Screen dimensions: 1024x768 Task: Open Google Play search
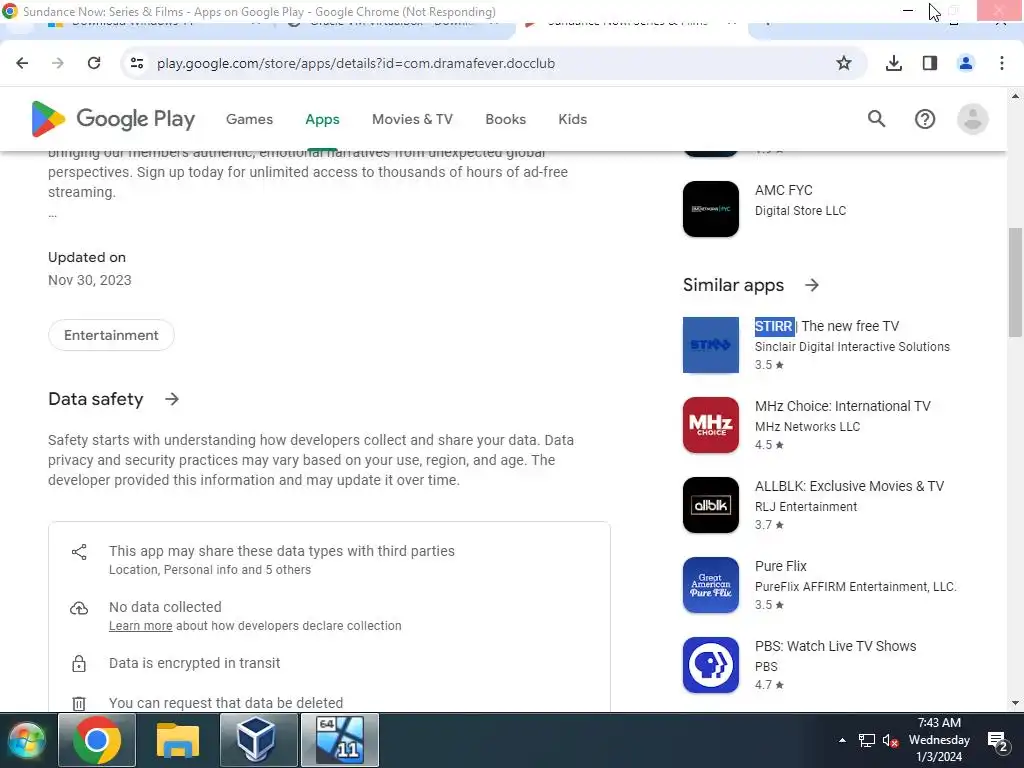[876, 119]
